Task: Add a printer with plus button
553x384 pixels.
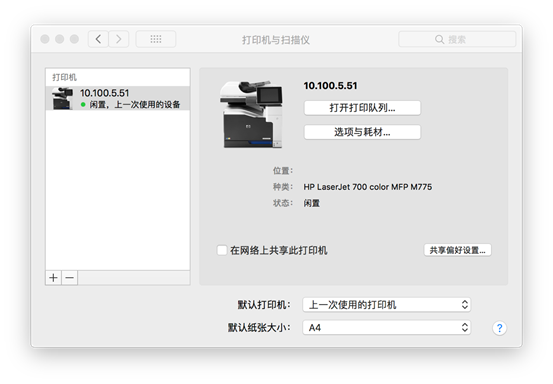Action: tap(54, 278)
